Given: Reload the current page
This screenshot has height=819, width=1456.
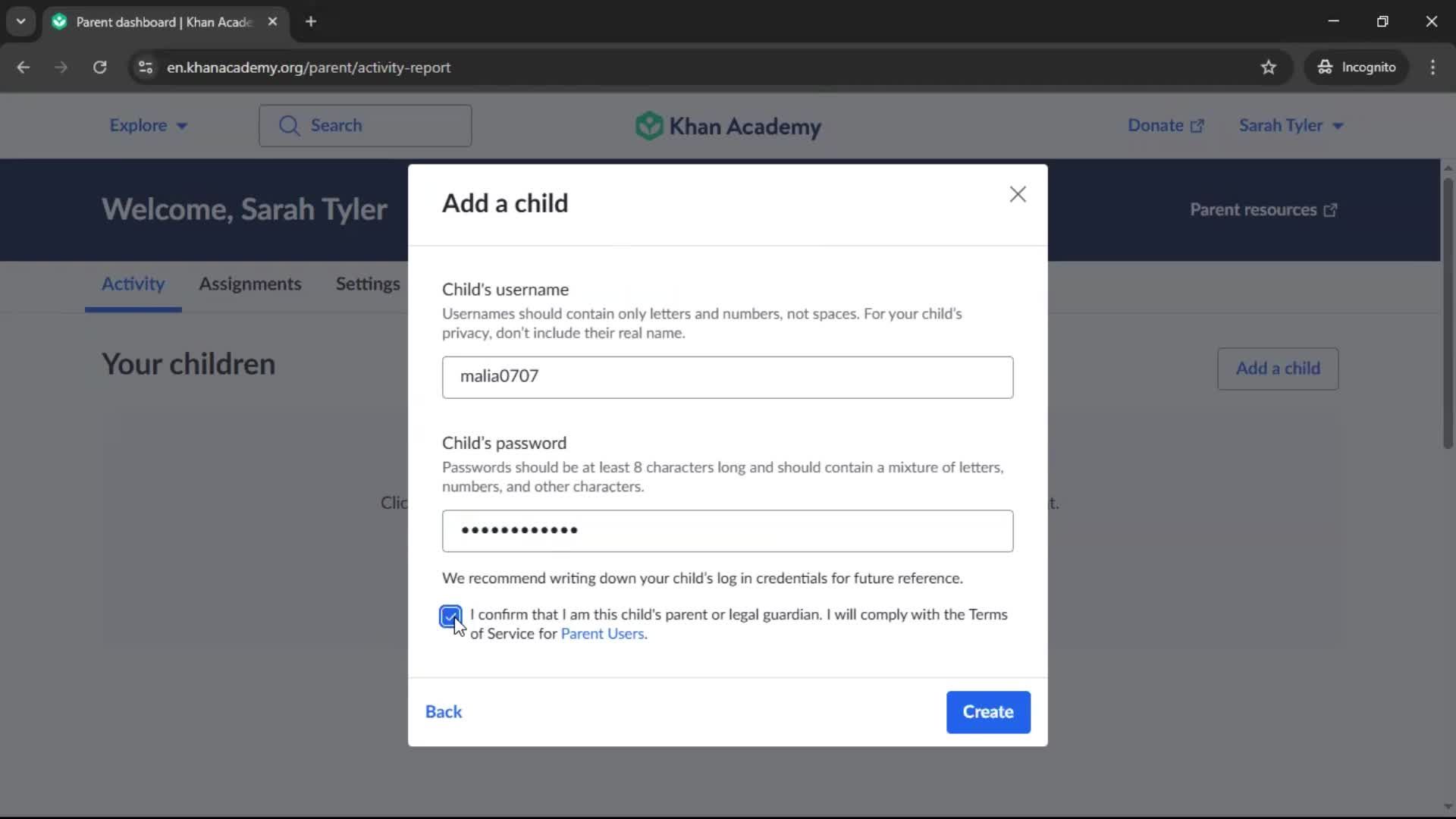Looking at the screenshot, I should [x=99, y=67].
